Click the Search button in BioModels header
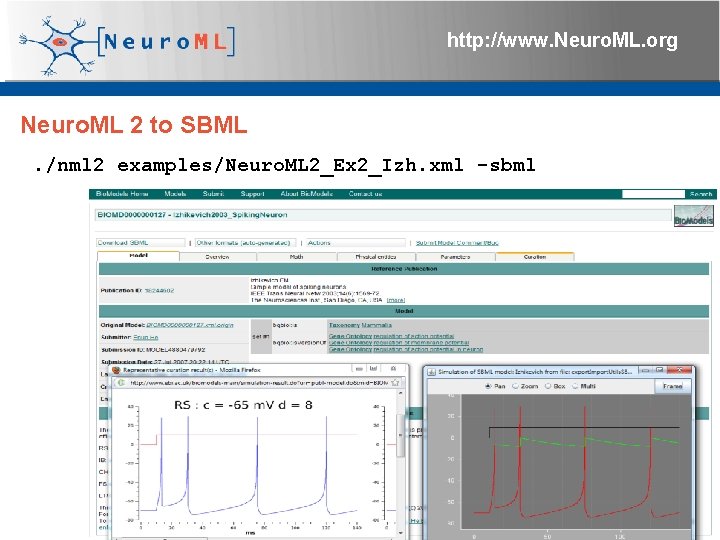This screenshot has width=720, height=540. (x=701, y=194)
